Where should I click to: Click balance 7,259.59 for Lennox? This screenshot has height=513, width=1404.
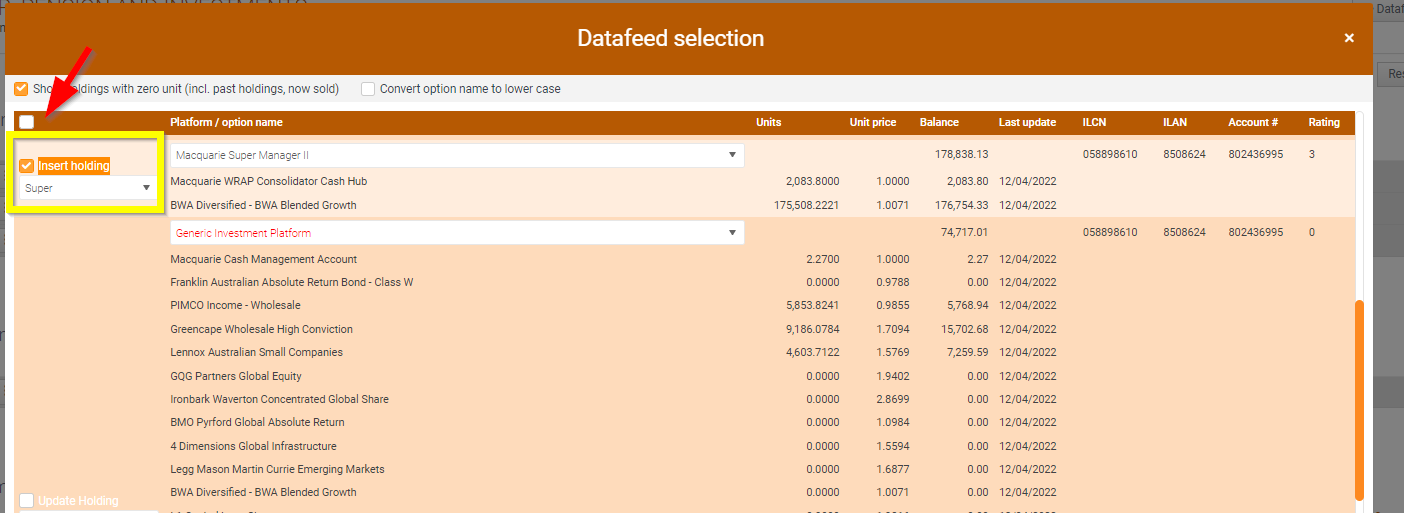[967, 353]
